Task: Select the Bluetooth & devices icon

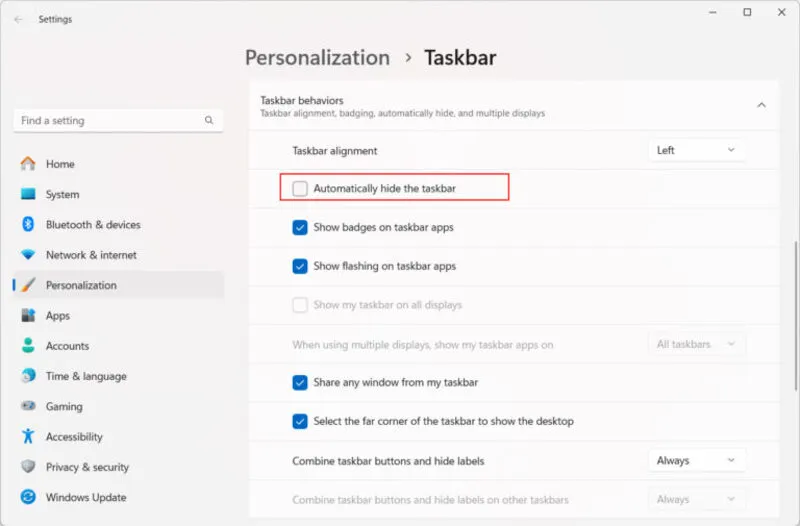Action: pyautogui.click(x=28, y=225)
